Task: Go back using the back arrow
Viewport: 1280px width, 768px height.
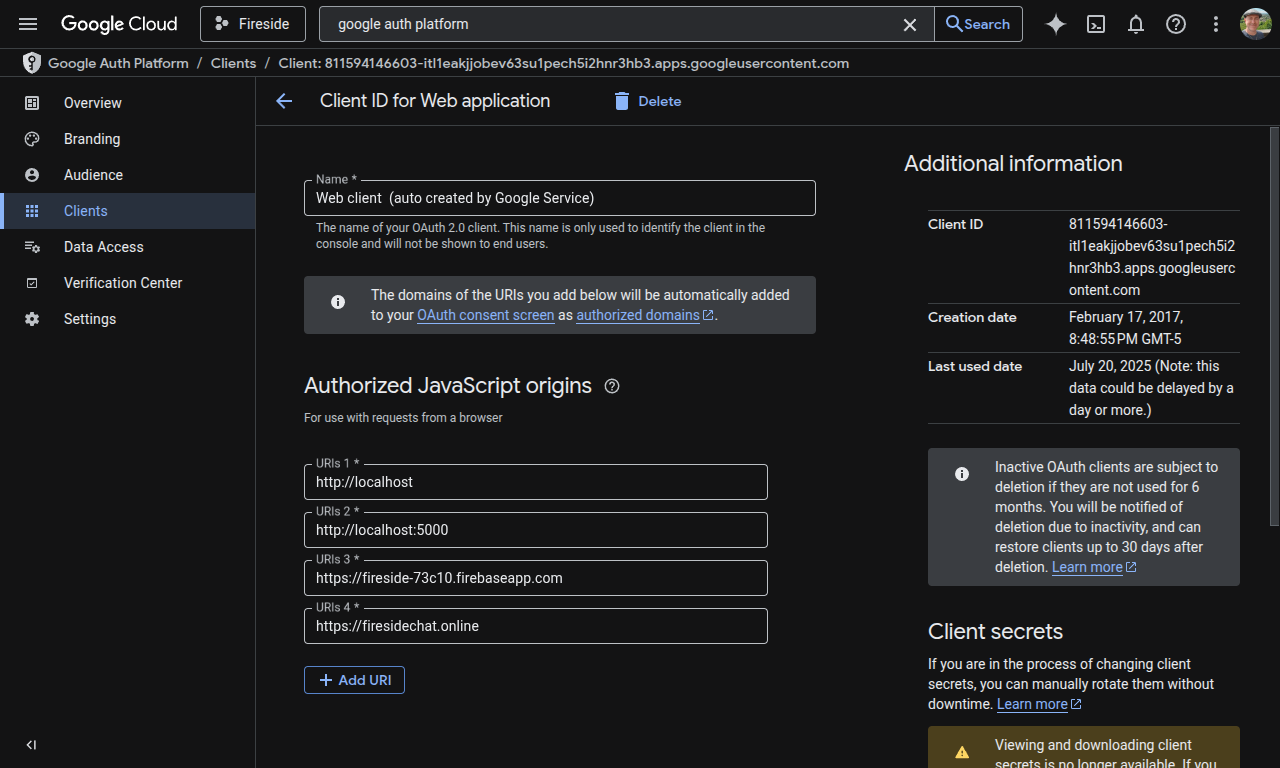Action: (x=284, y=101)
